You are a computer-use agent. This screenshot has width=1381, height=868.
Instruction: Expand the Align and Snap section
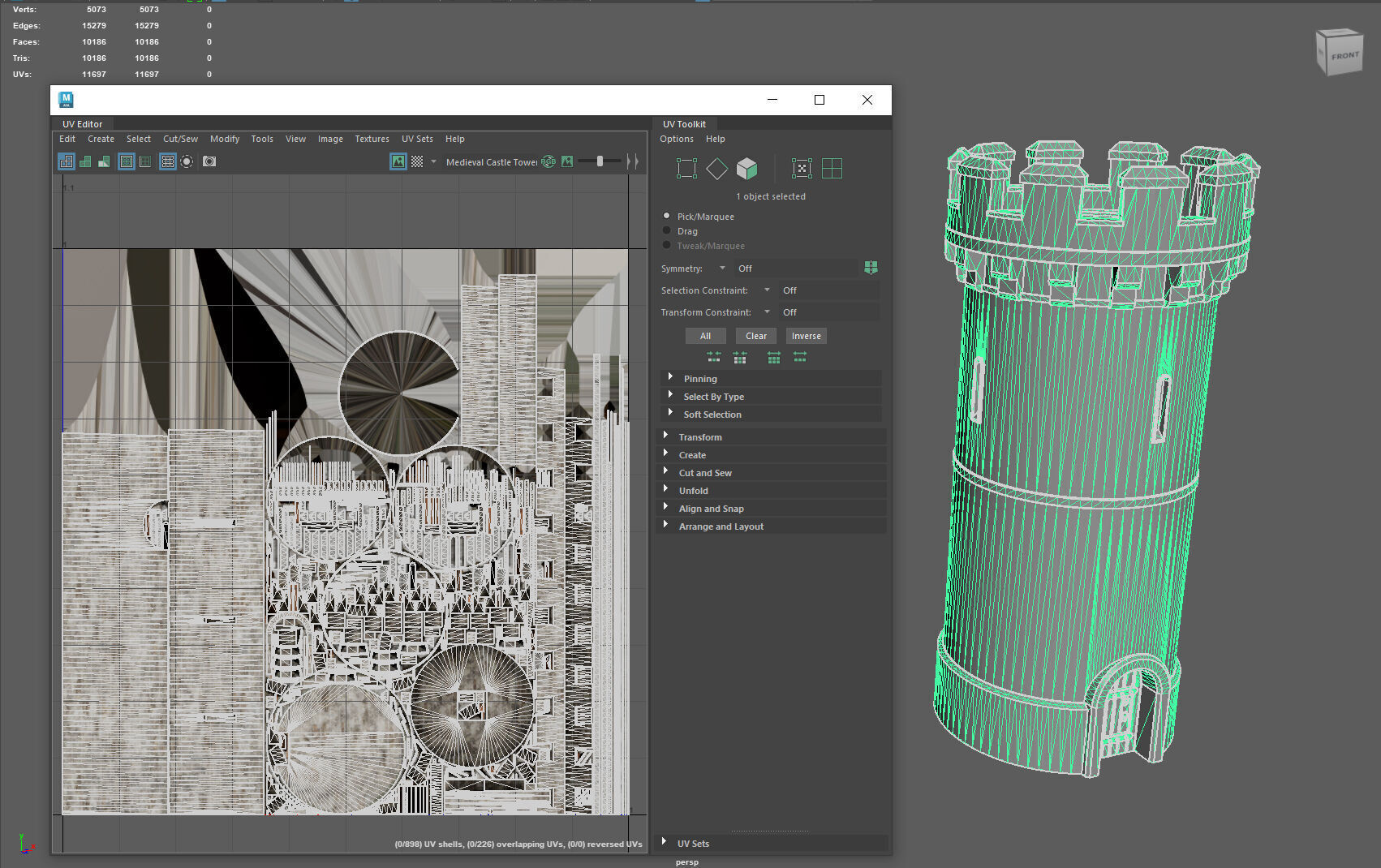point(772,508)
